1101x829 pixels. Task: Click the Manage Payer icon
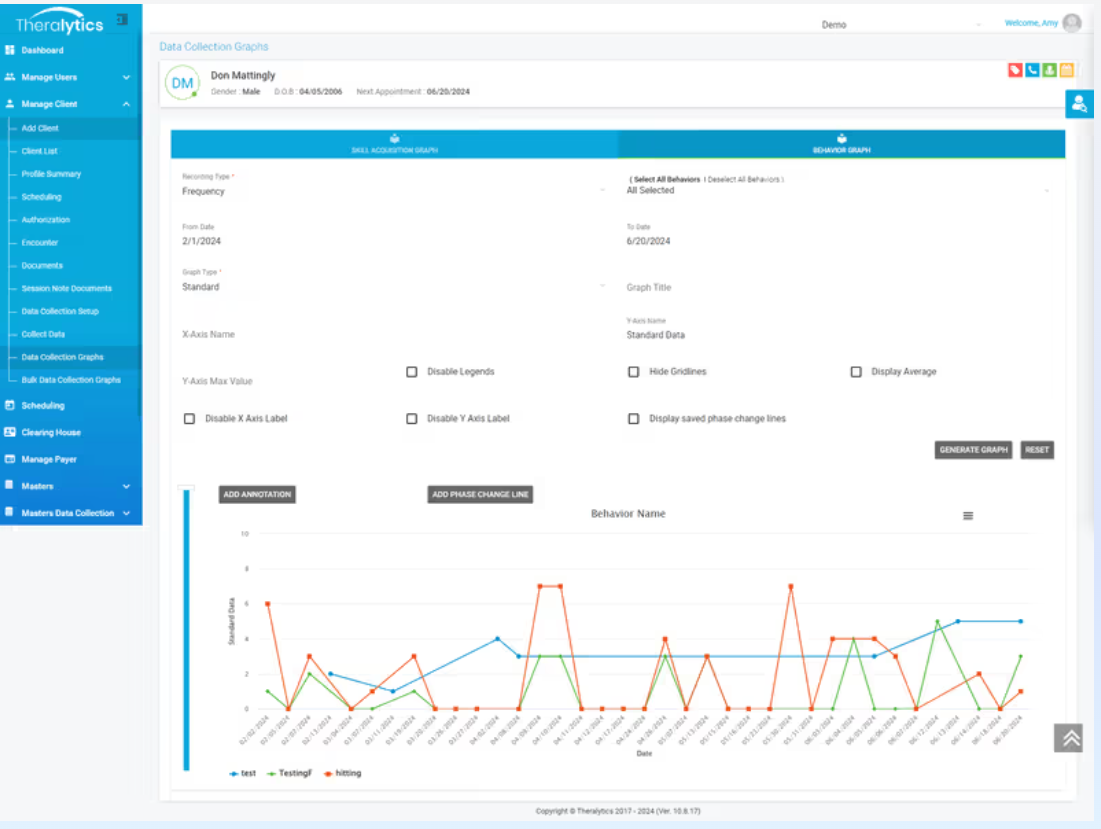pyautogui.click(x=10, y=458)
